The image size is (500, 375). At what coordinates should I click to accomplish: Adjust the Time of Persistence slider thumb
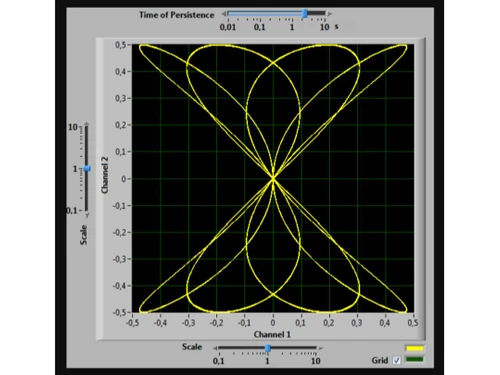[x=305, y=14]
